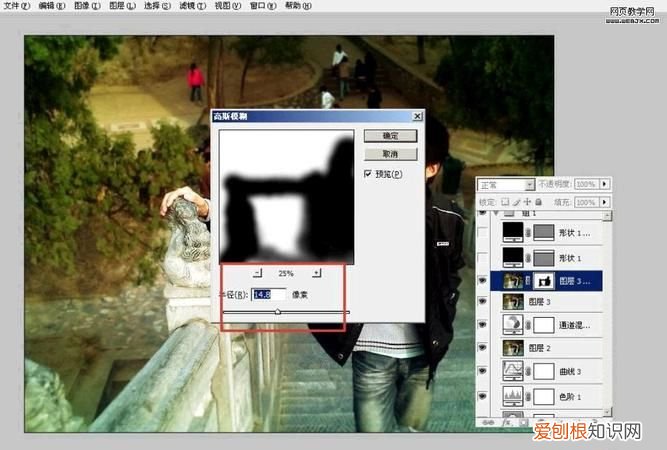Cancel the blur dialog with 取消

point(391,154)
